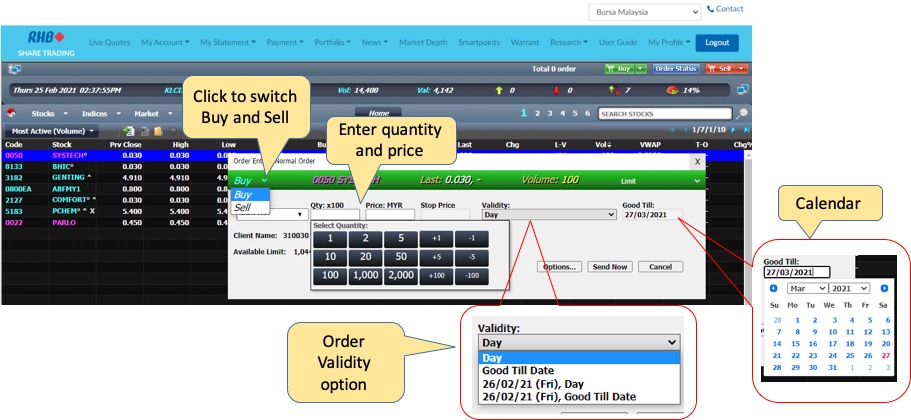Click the Cancel button in the order dialog
911x420 pixels.
[x=661, y=267]
